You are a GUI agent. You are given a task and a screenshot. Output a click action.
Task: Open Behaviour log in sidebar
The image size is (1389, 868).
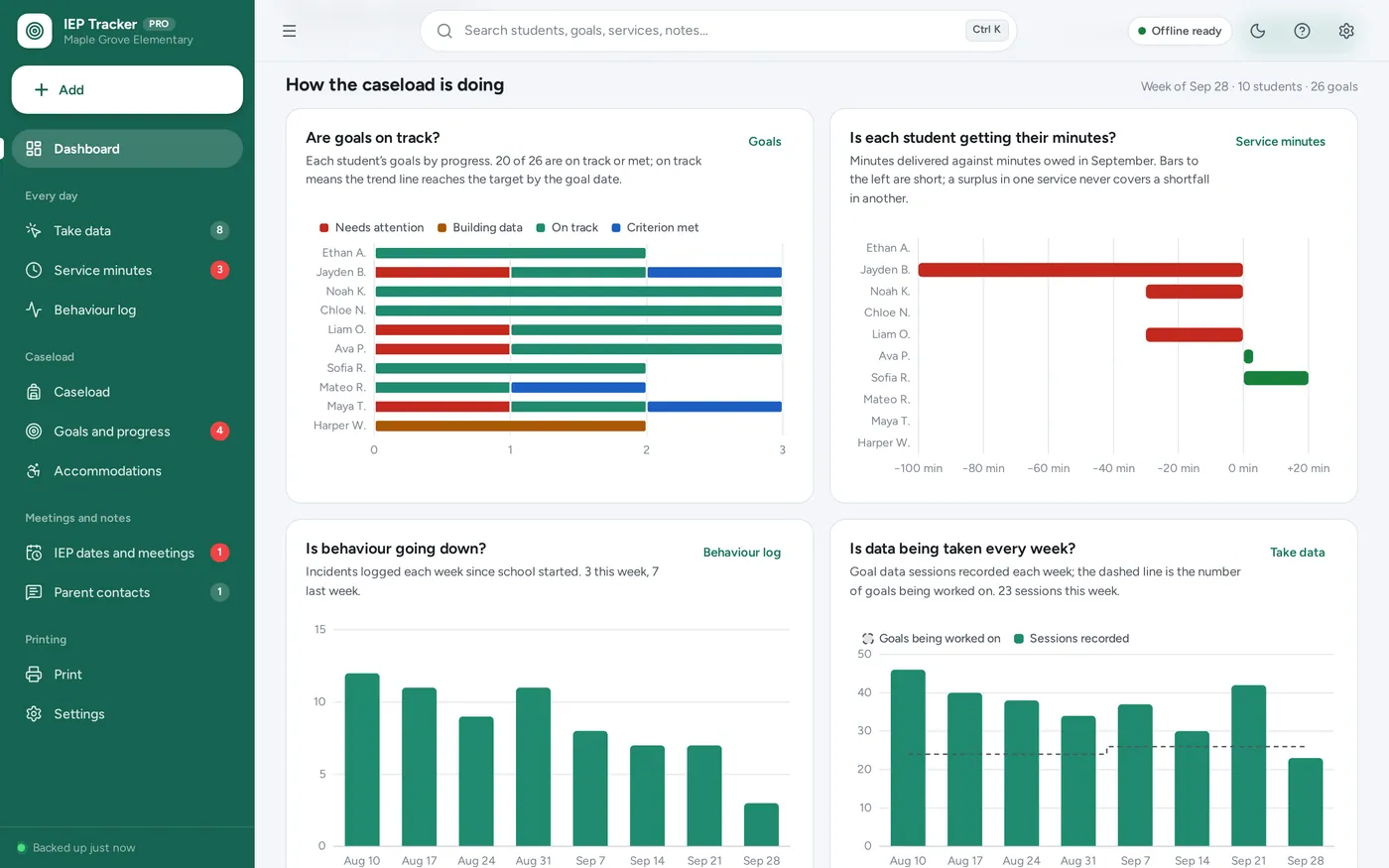click(x=127, y=310)
